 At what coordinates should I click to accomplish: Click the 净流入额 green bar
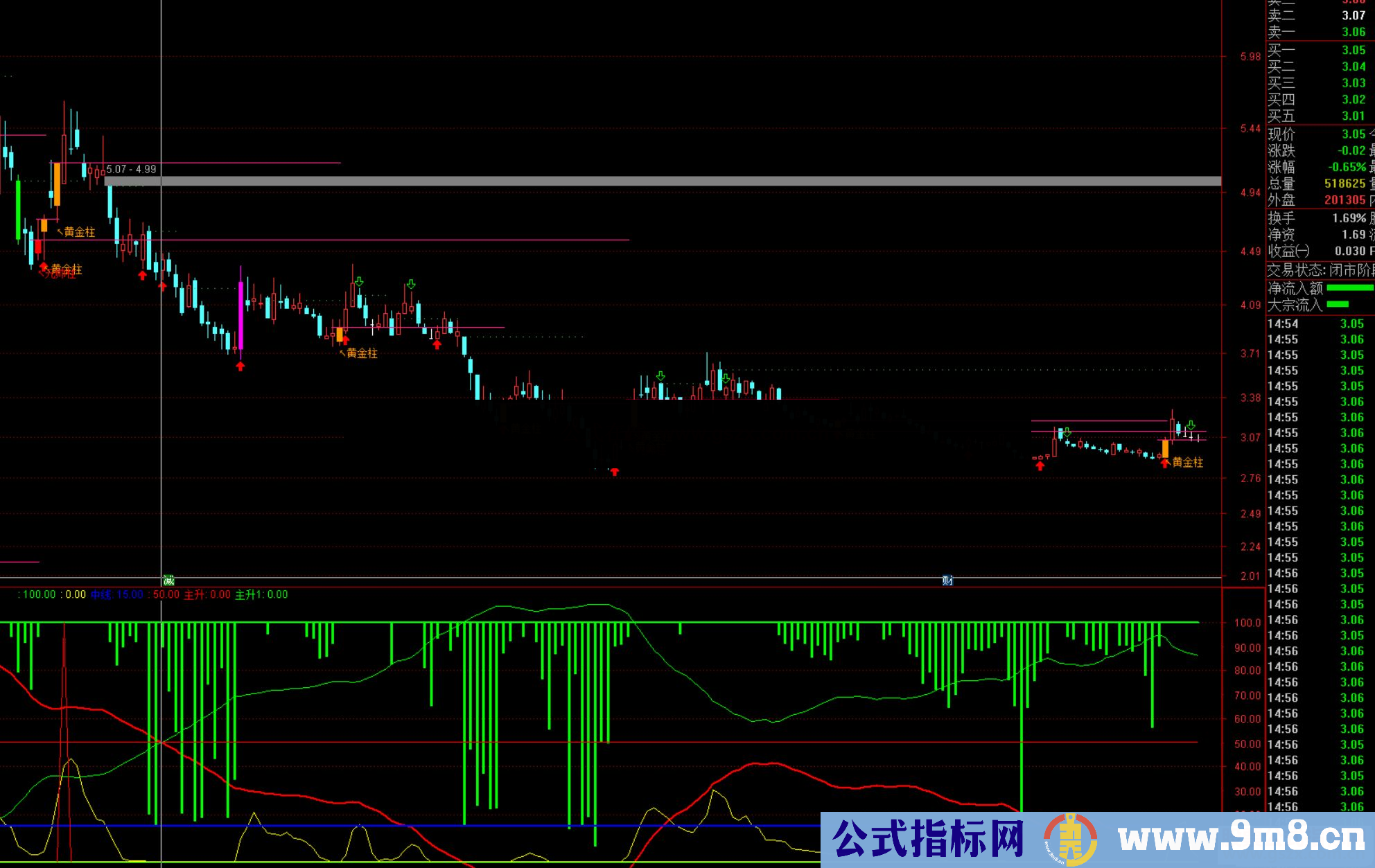pos(1349,287)
